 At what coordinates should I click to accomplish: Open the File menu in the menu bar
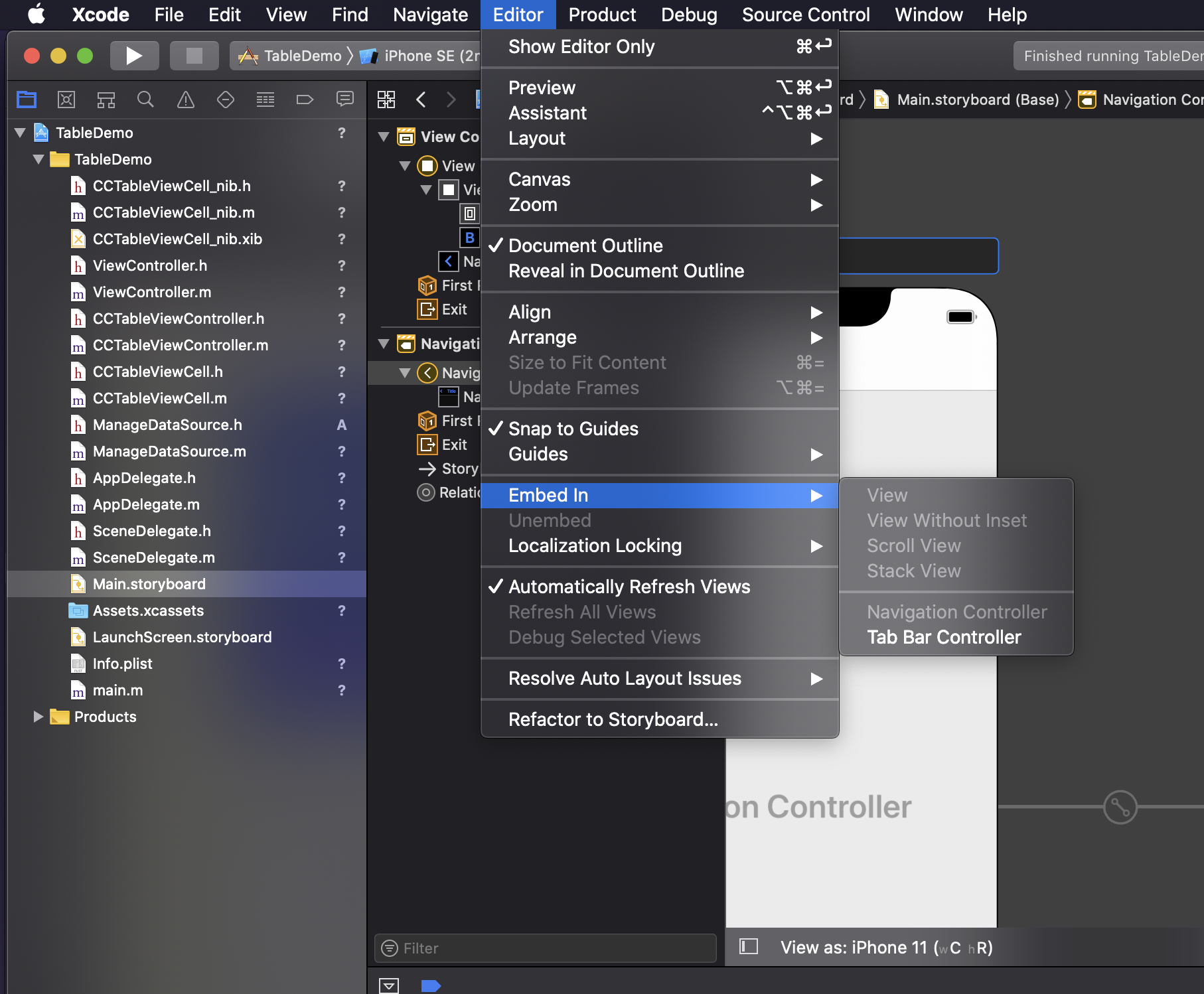[169, 14]
